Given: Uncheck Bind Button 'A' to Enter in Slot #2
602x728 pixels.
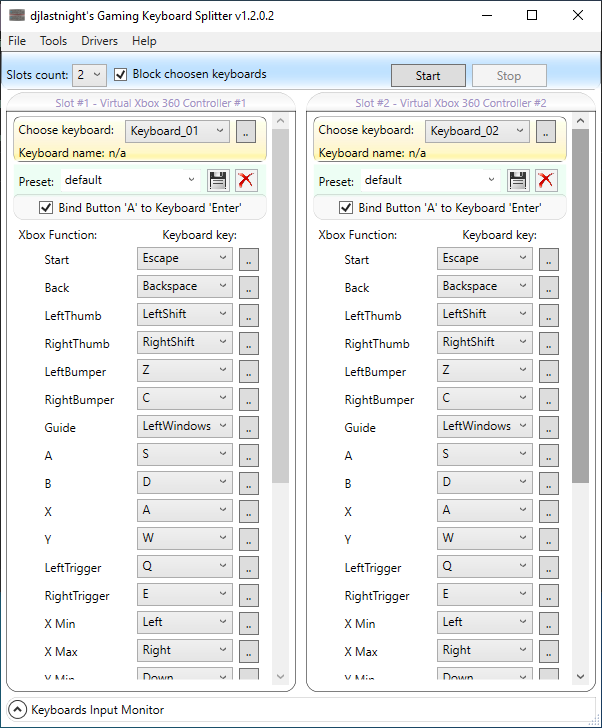Looking at the screenshot, I should tap(346, 208).
